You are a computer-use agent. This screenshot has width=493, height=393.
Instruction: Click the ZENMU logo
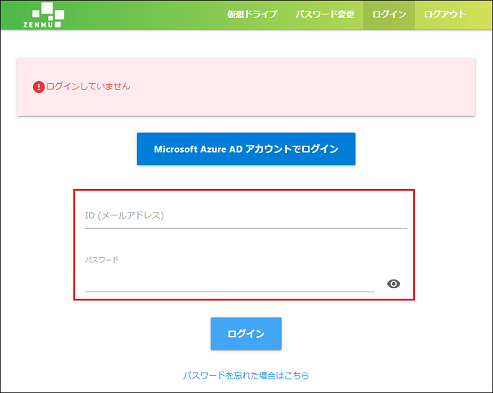point(44,15)
